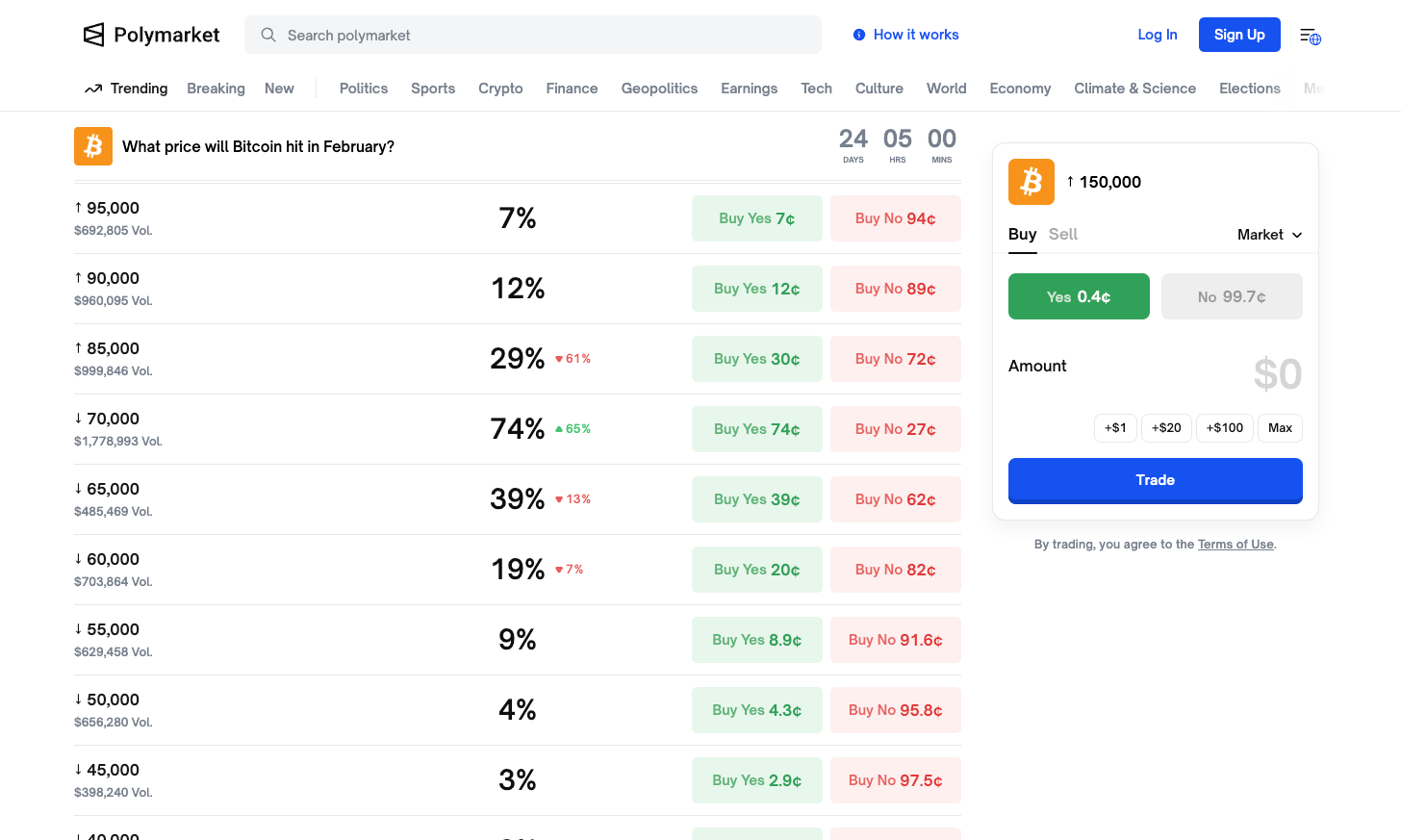This screenshot has height=840, width=1401.
Task: Switch to the Crypto category tab
Action: [x=500, y=88]
